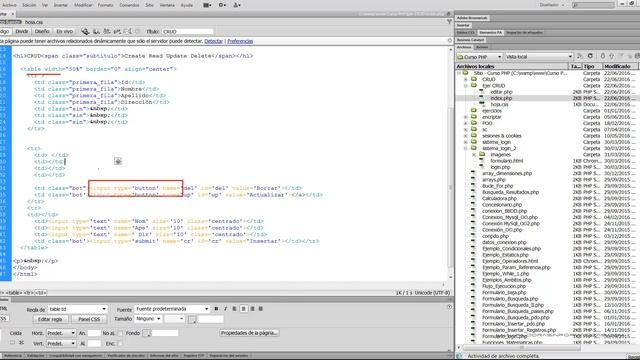This screenshot has height=360, width=640.
Task: Toggle italic in the Properties panel
Action: 225,309
